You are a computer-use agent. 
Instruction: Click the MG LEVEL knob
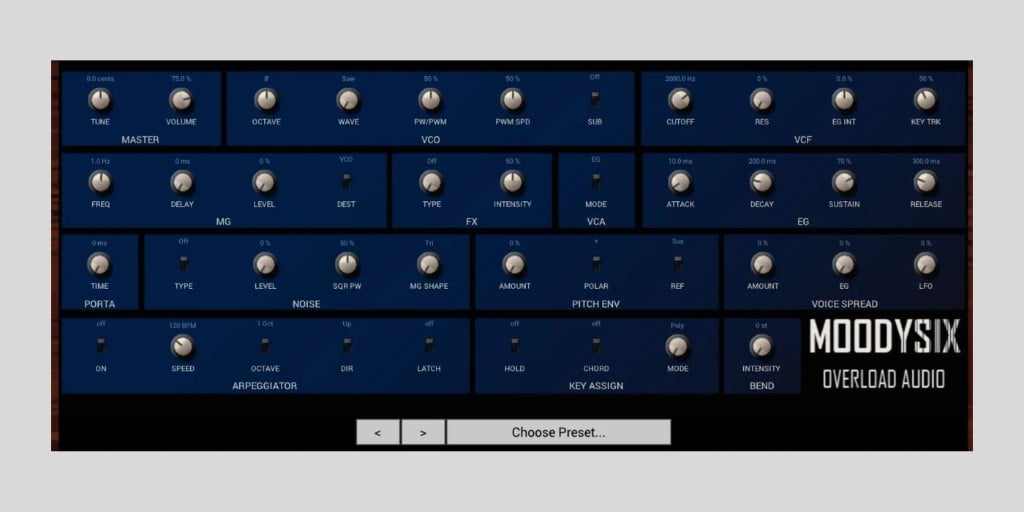(264, 182)
